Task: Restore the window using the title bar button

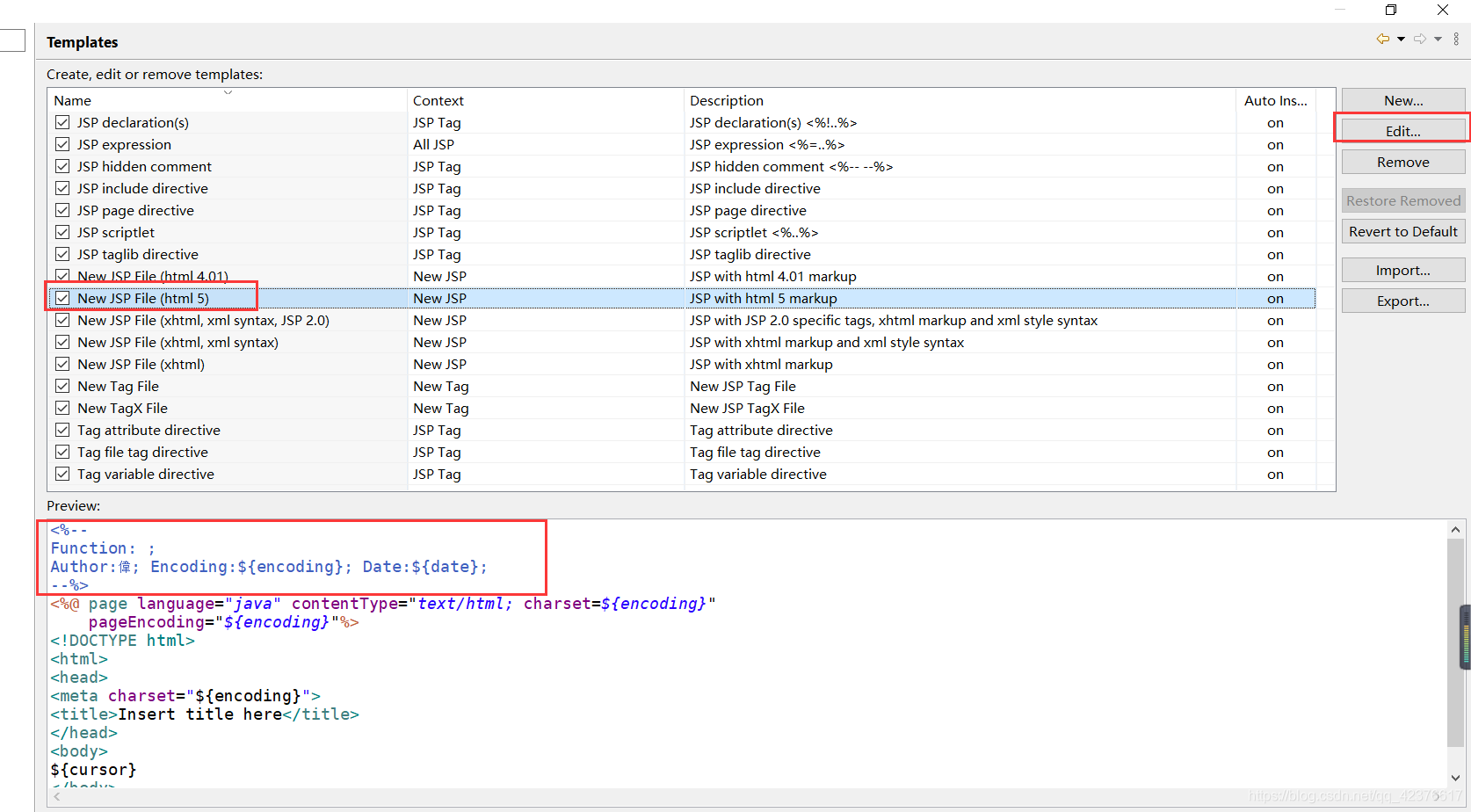Action: coord(1391,10)
